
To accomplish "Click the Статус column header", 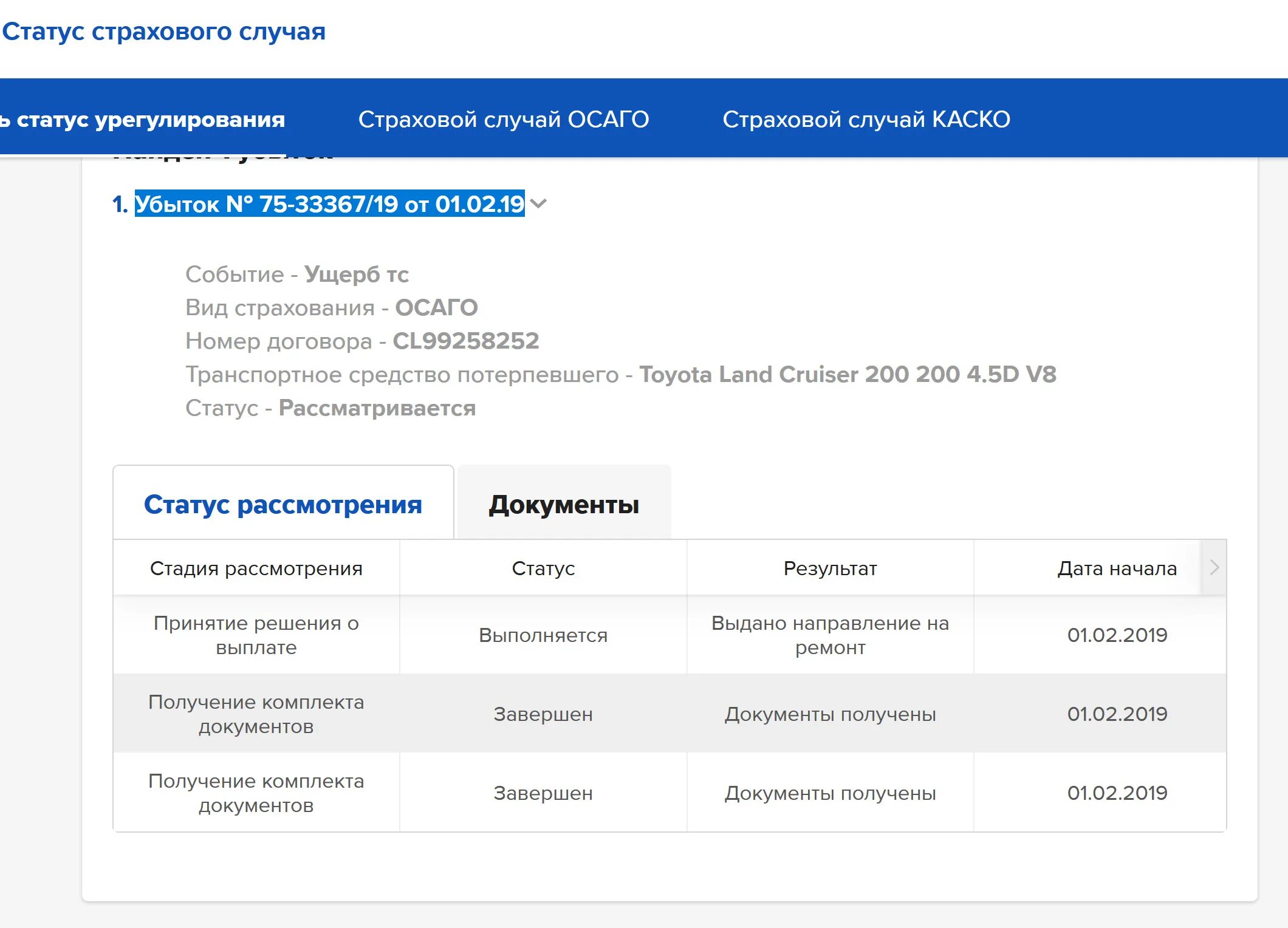I will 543,568.
